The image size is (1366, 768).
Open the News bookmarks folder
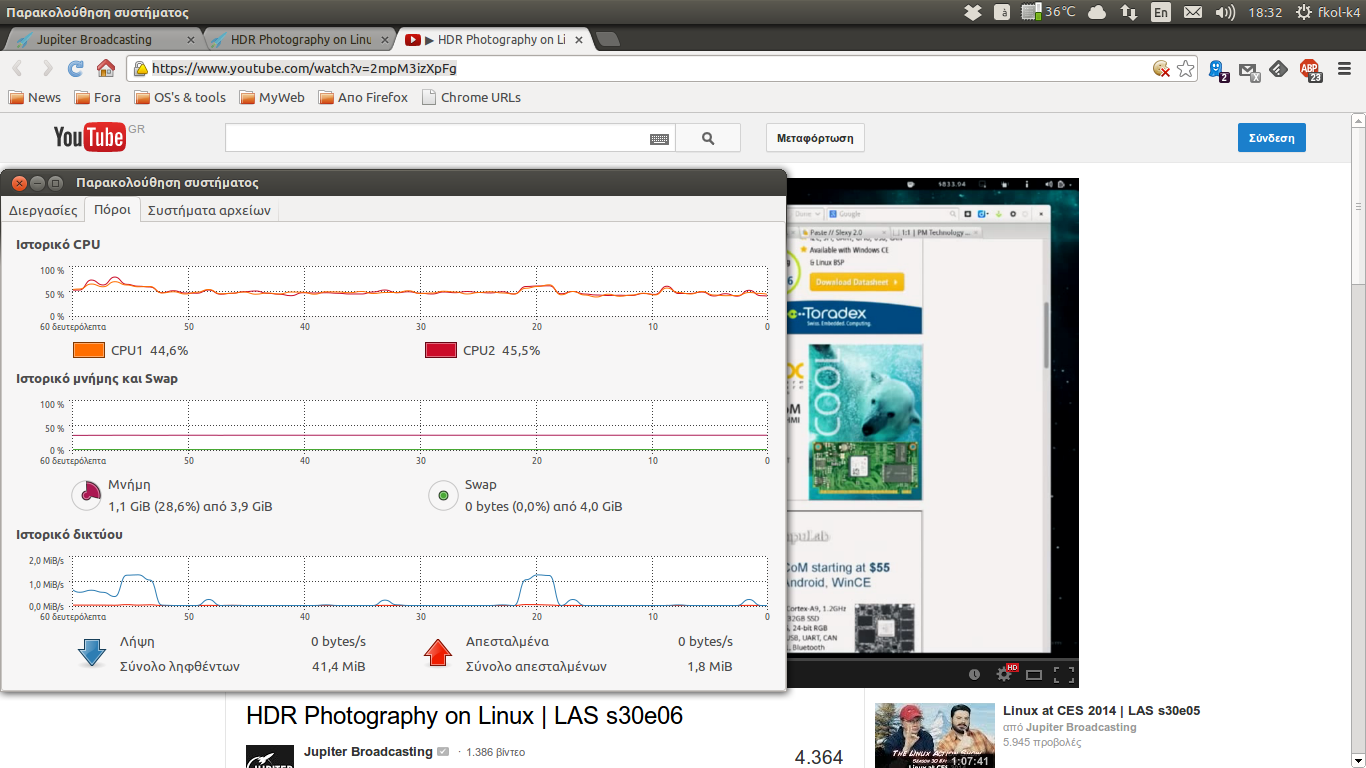[35, 98]
